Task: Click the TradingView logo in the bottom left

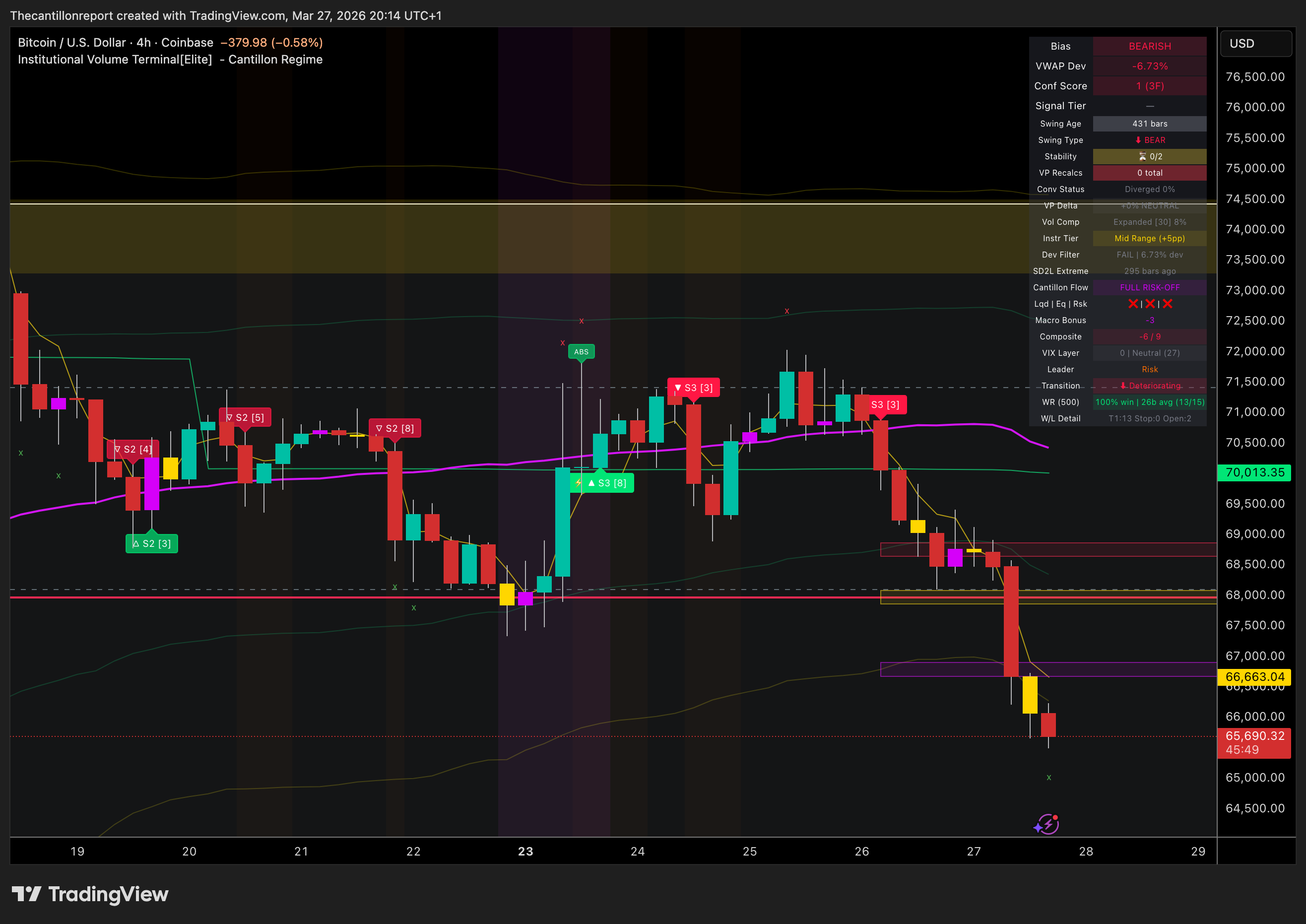Action: (x=93, y=895)
